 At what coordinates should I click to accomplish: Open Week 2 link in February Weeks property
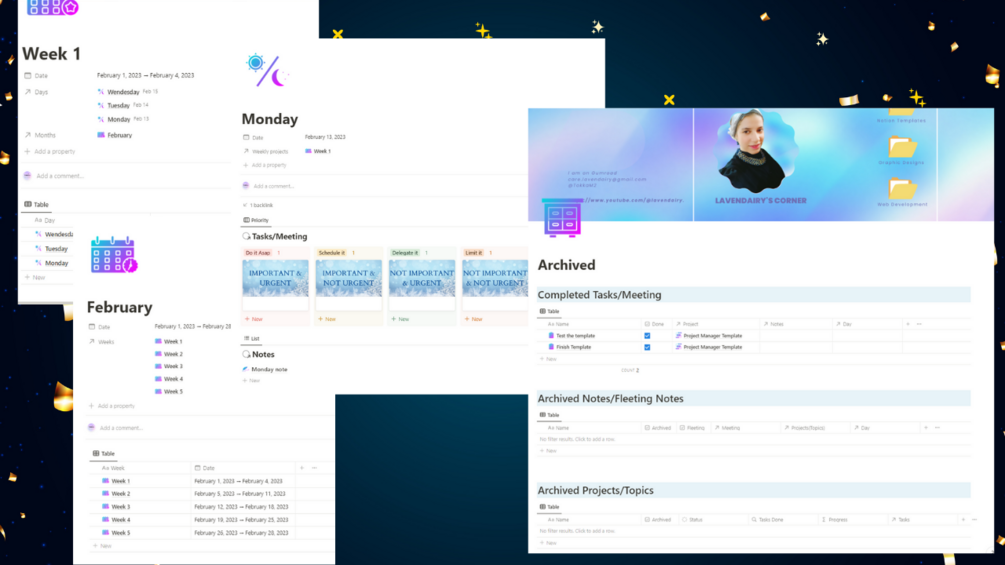169,354
